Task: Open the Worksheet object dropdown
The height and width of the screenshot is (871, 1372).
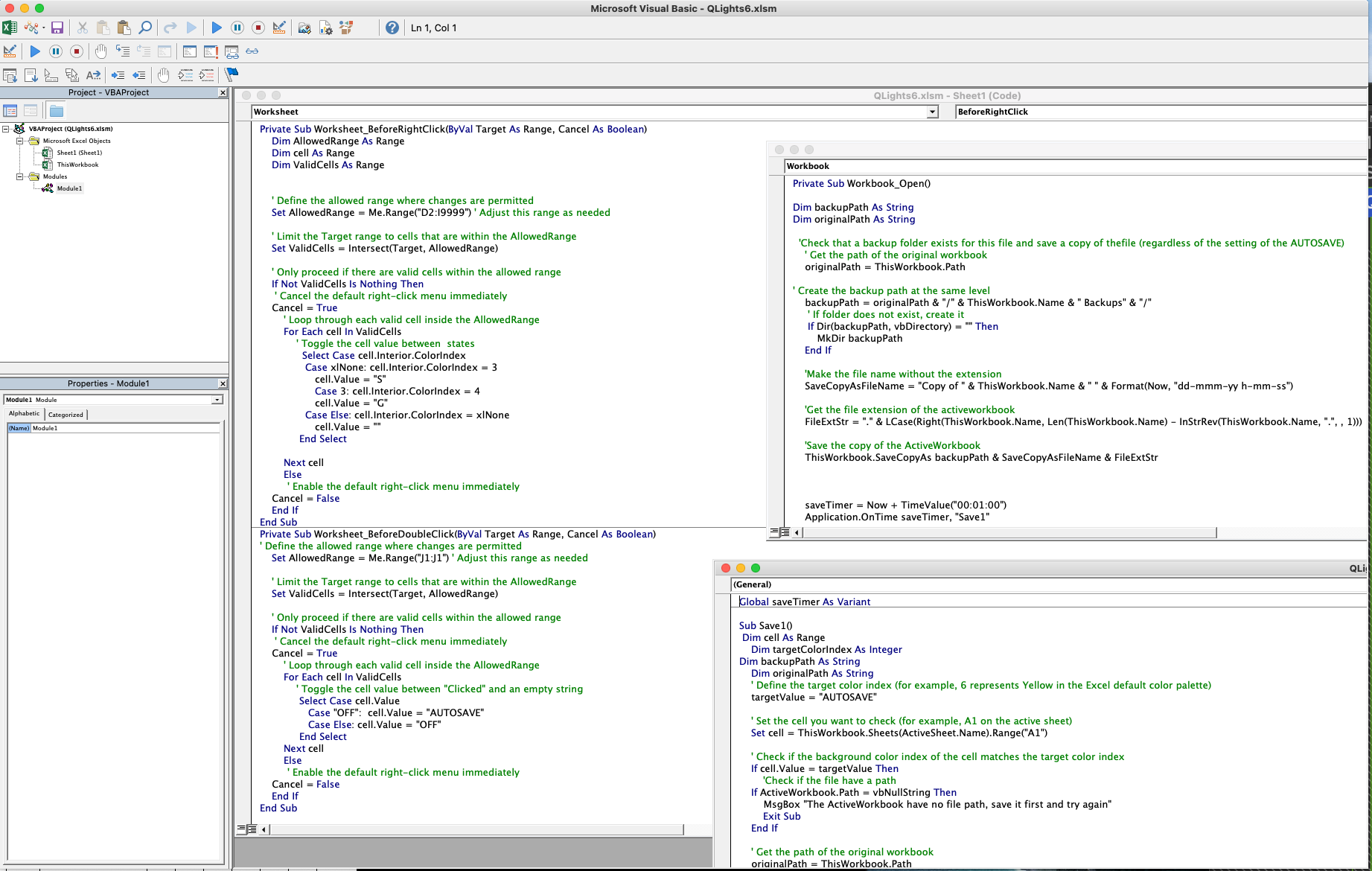Action: 932,112
